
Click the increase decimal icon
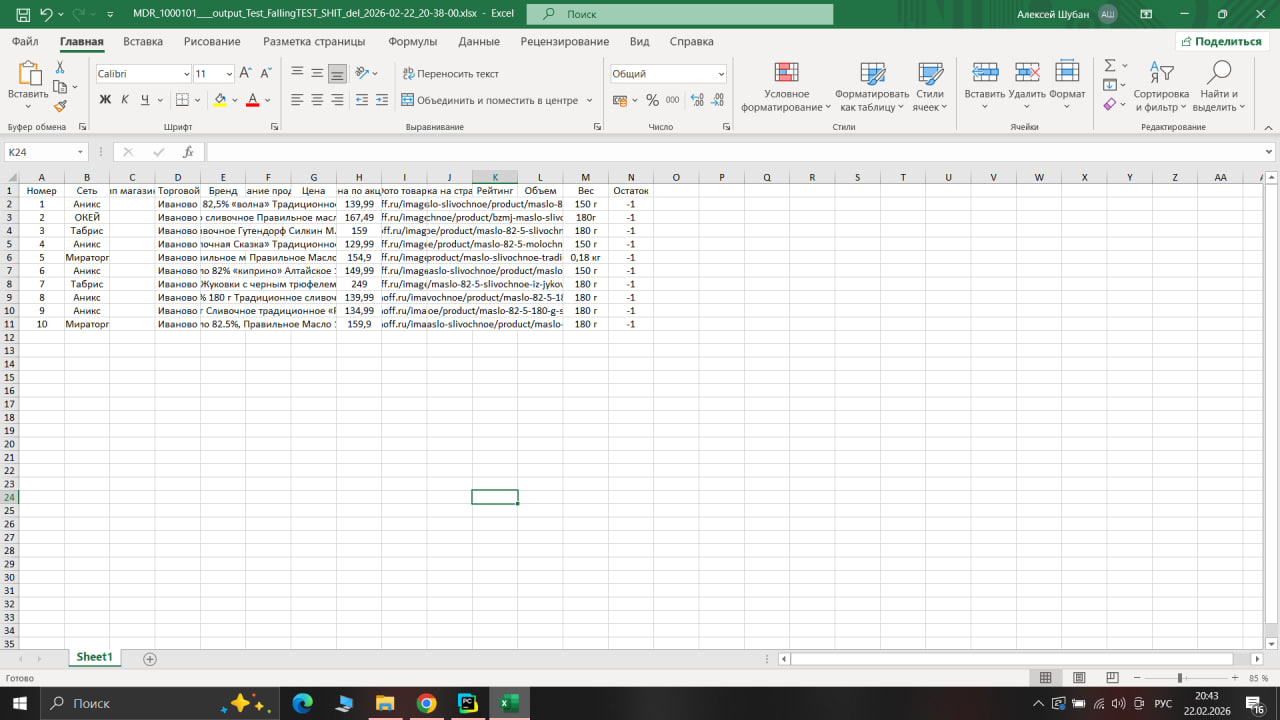[x=697, y=100]
